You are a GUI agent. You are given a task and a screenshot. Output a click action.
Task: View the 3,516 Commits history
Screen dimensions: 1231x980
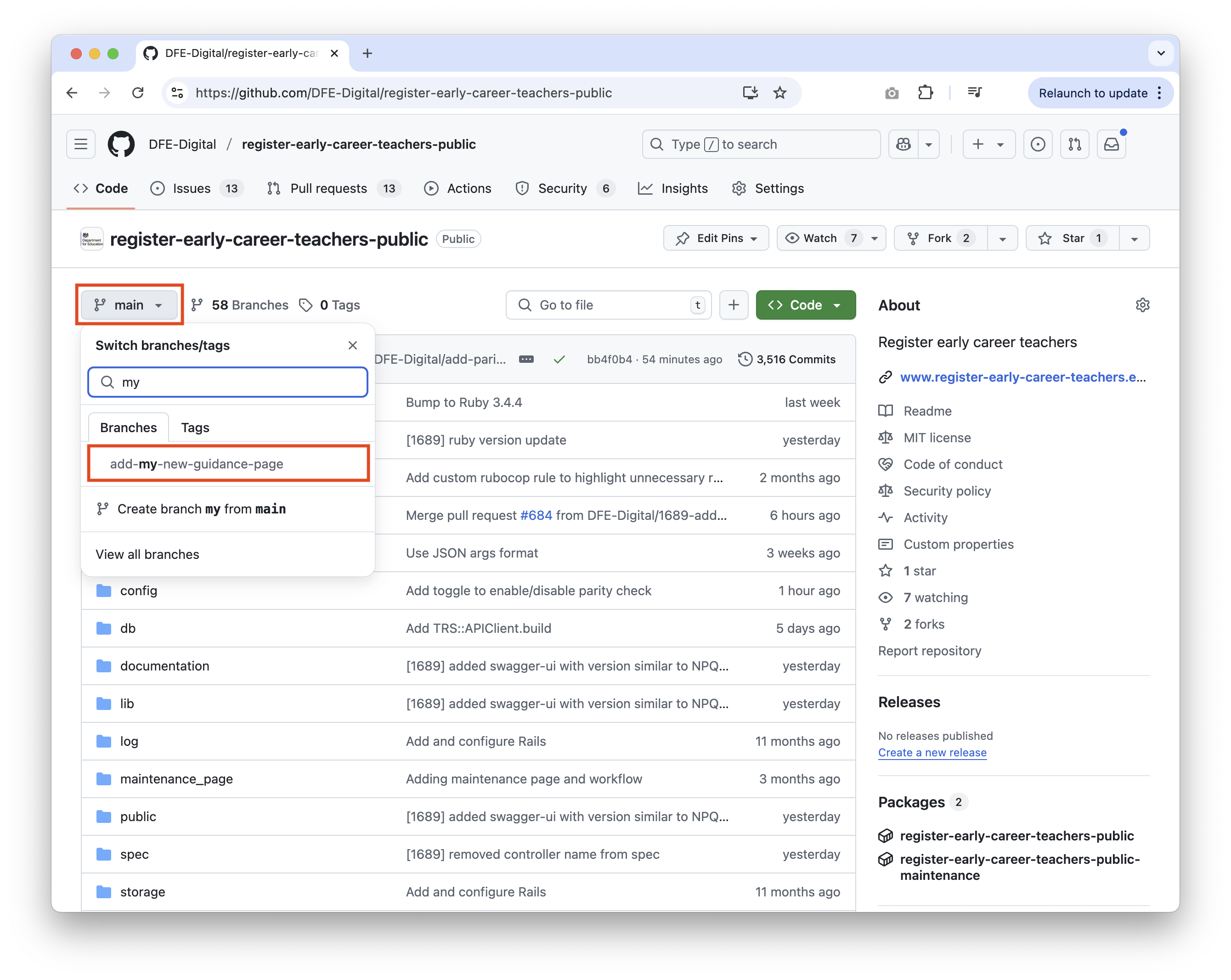(786, 359)
